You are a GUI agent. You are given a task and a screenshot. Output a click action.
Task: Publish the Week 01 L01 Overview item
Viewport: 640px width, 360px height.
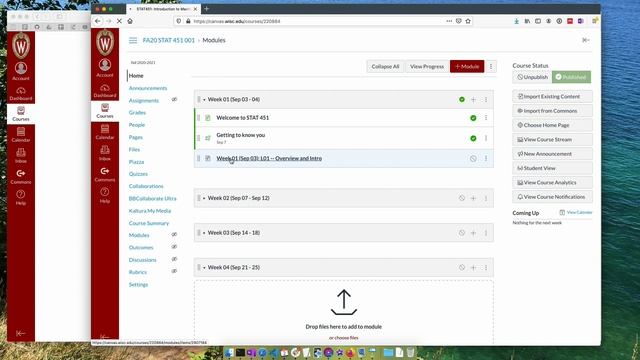point(473,158)
